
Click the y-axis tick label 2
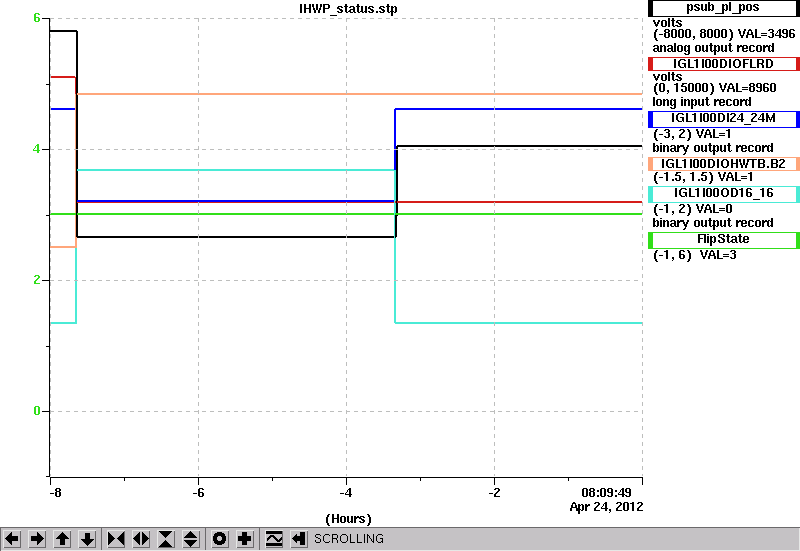point(37,280)
